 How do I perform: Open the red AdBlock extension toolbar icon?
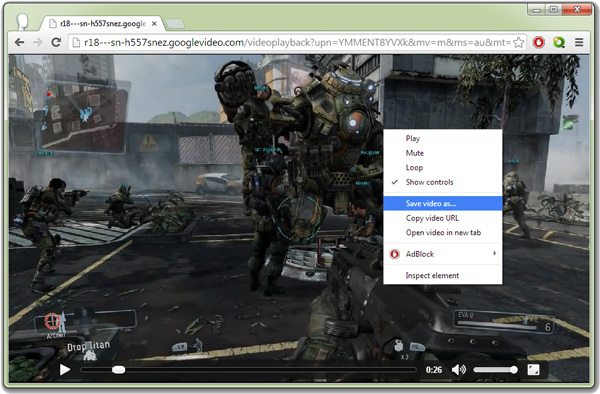tap(539, 42)
